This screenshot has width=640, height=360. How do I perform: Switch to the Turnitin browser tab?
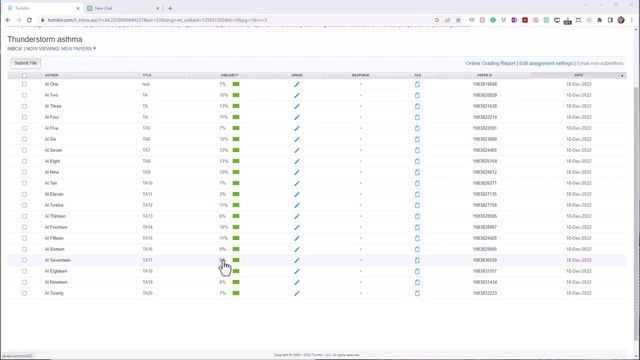[x=43, y=8]
